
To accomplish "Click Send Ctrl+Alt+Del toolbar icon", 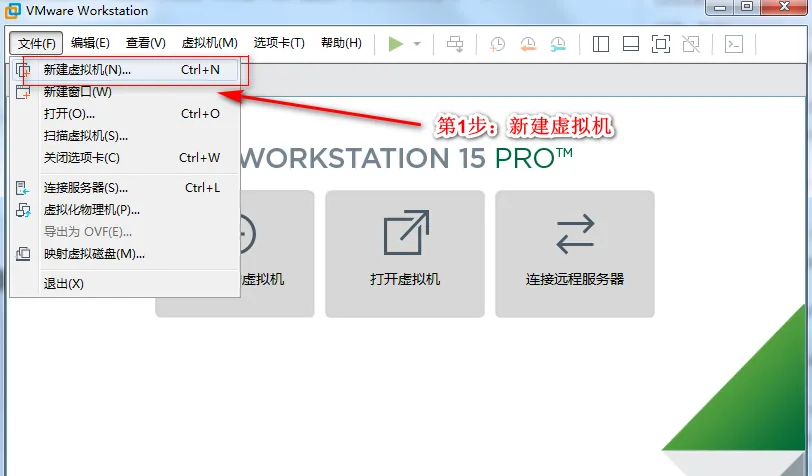I will [455, 44].
